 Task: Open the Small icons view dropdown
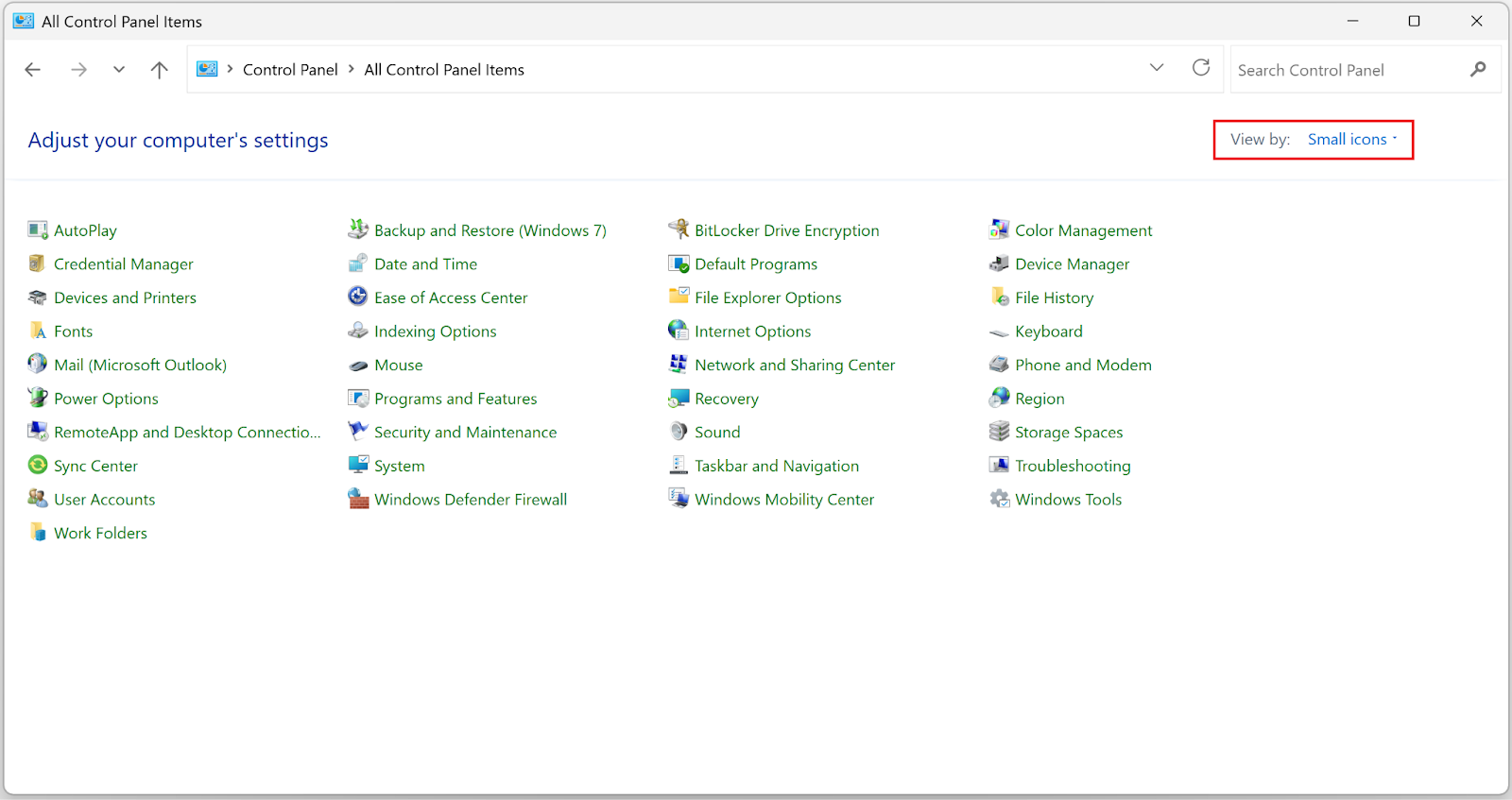point(1352,139)
